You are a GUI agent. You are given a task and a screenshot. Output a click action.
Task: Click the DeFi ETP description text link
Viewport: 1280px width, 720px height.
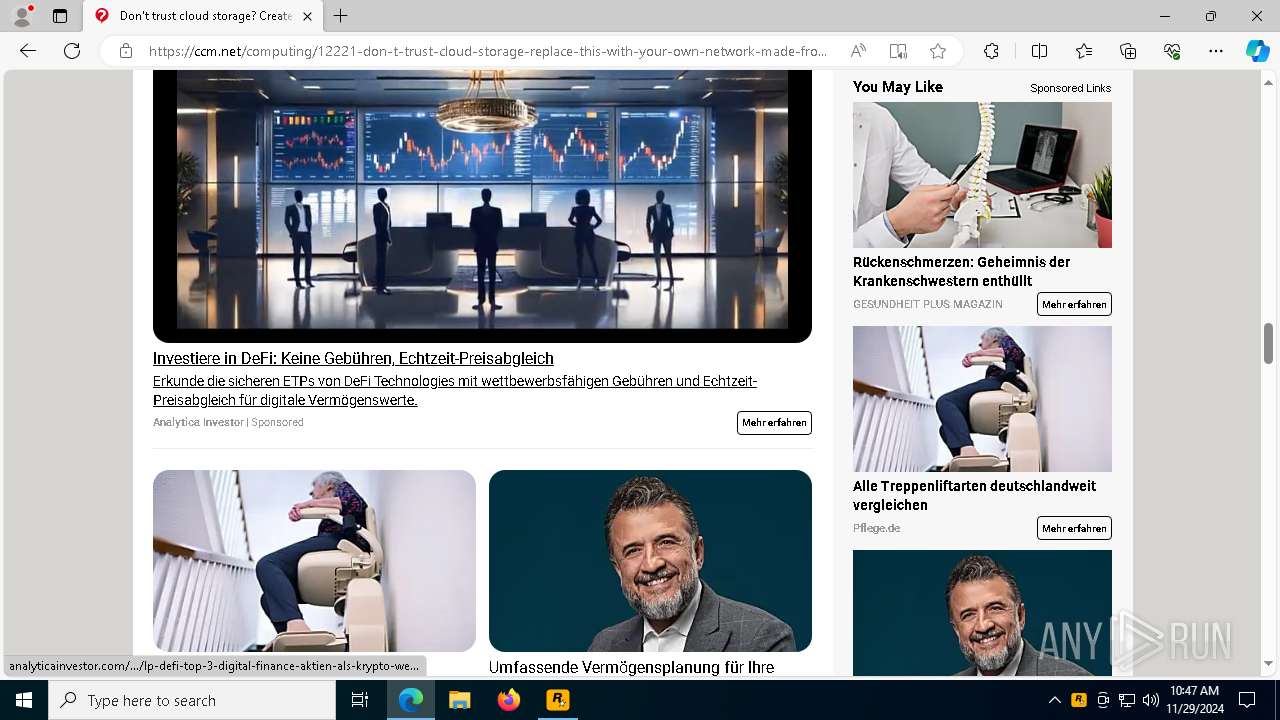point(455,391)
